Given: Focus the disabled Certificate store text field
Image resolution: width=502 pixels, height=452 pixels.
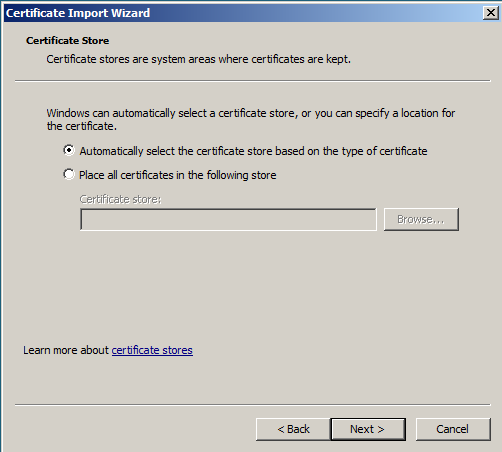Looking at the screenshot, I should tap(228, 219).
